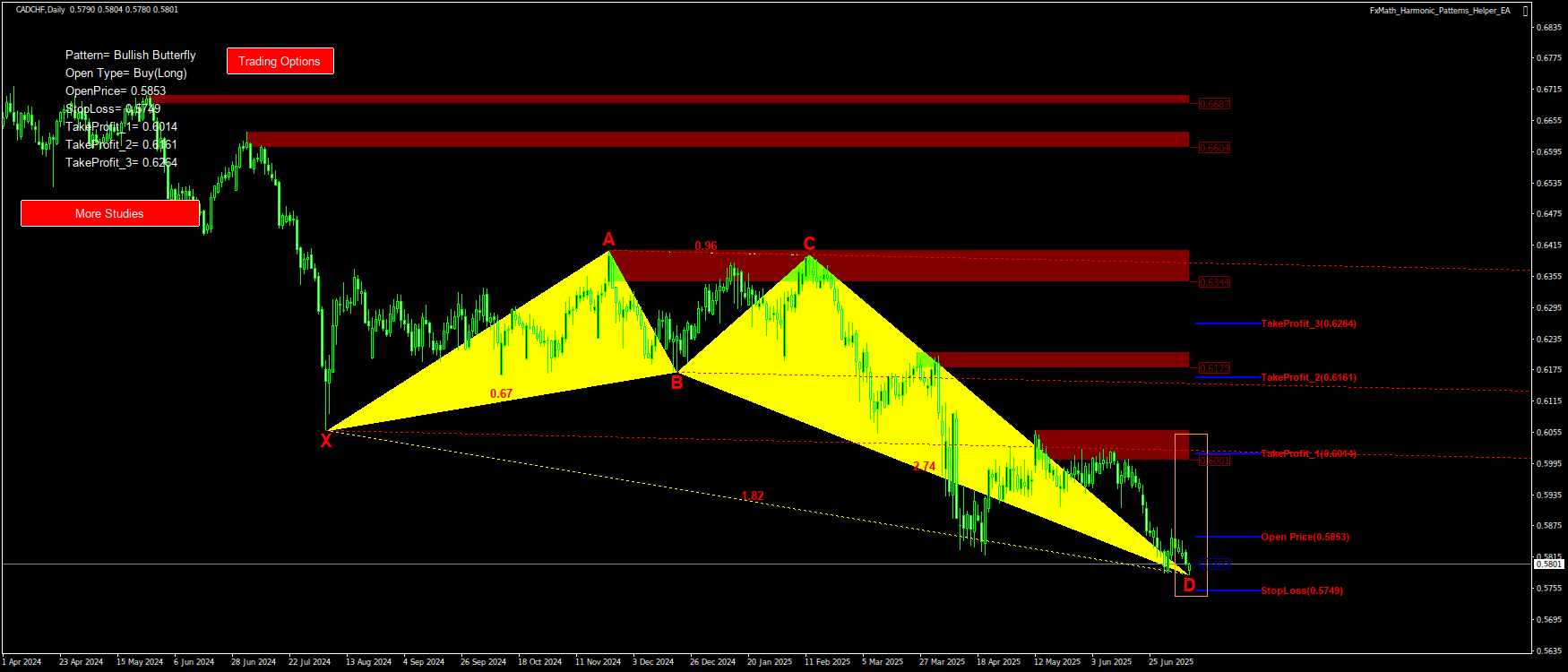Click the current price 0.5801 axis tag
Viewport: 1568px width, 672px height.
(x=1548, y=564)
